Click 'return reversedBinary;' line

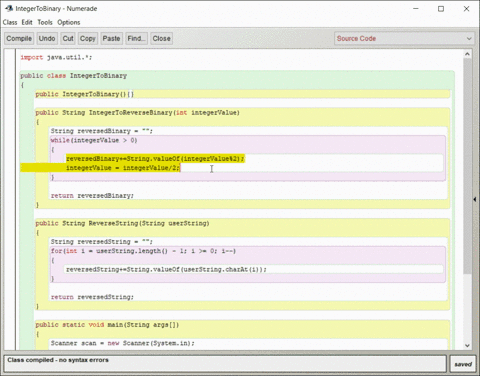click(x=92, y=196)
